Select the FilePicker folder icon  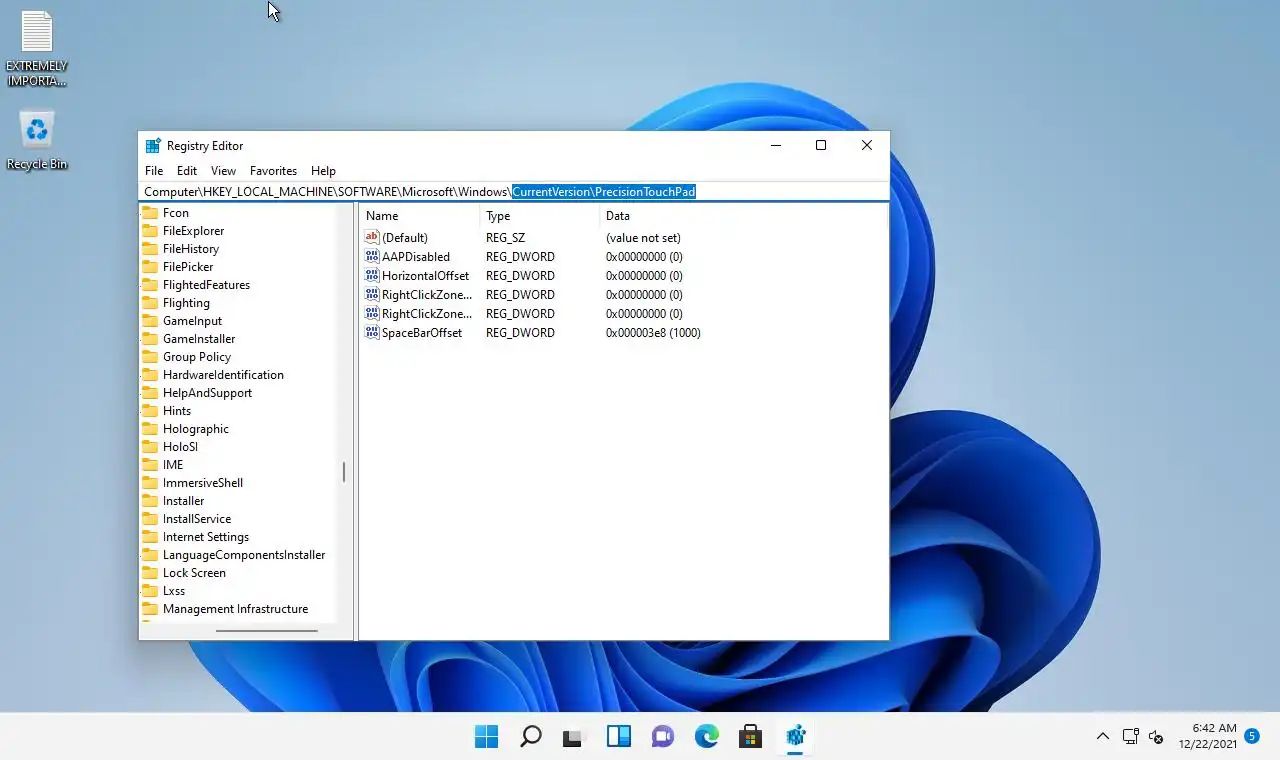click(x=150, y=267)
